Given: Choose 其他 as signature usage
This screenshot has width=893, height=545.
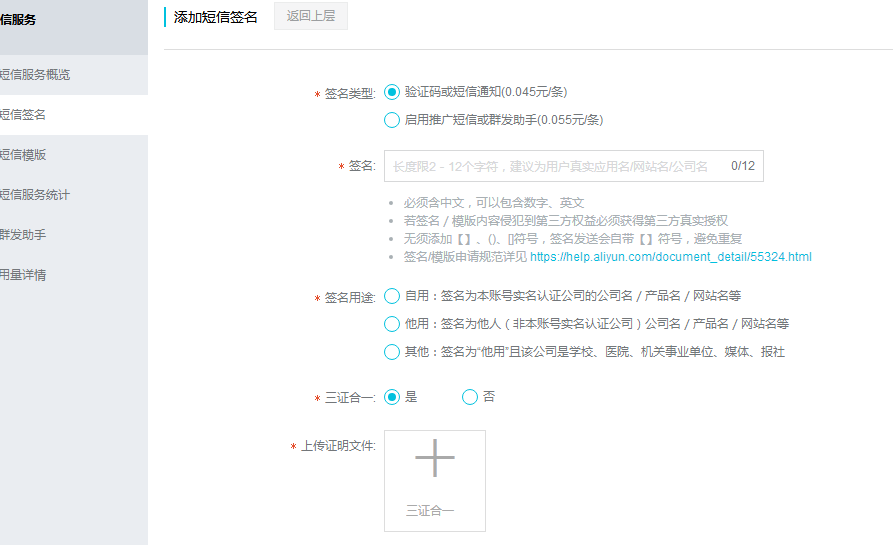Looking at the screenshot, I should click(392, 352).
